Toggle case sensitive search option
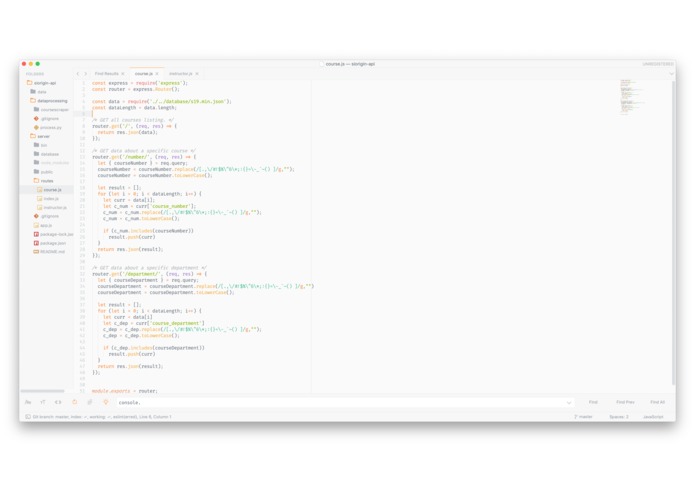 point(43,402)
